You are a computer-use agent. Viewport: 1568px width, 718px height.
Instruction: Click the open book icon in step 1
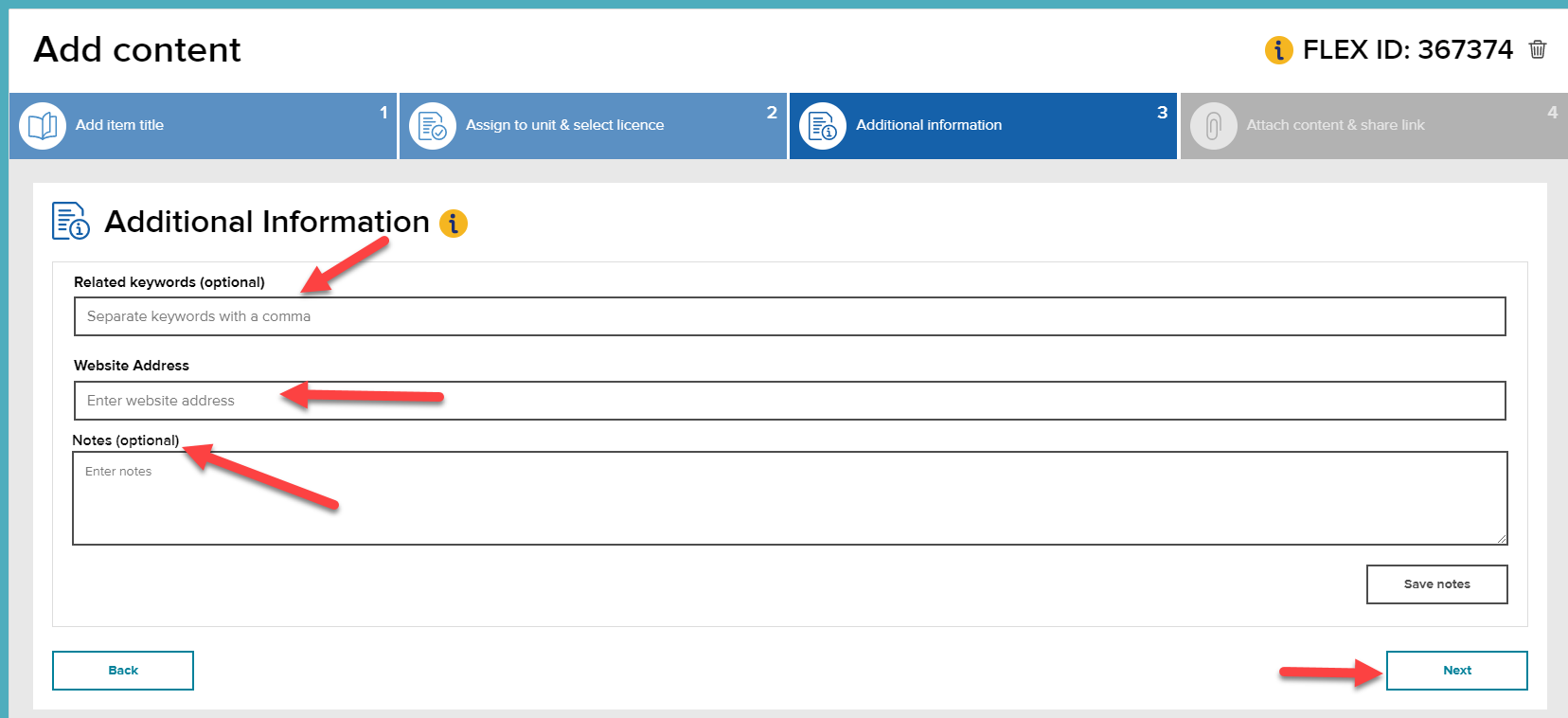click(x=43, y=126)
